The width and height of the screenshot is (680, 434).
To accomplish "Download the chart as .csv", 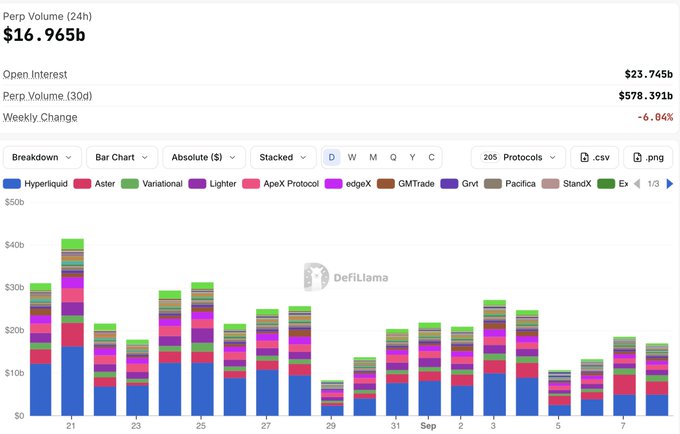I will point(595,157).
